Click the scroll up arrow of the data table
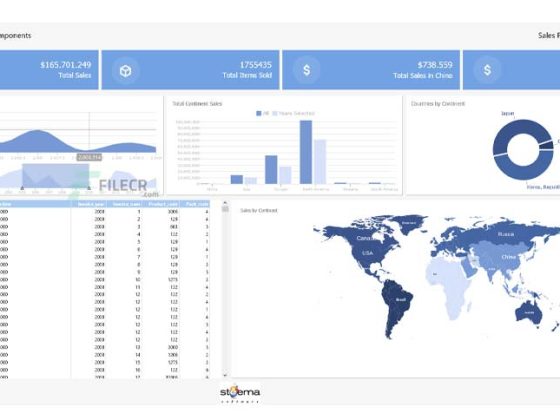 pos(225,203)
